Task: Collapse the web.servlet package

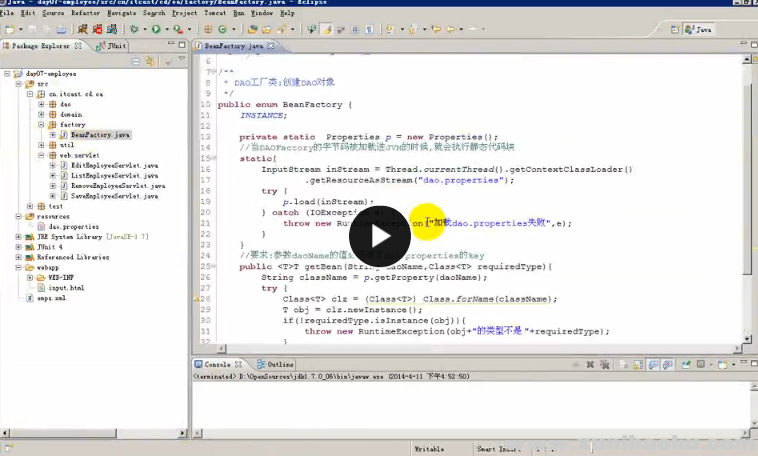Action: click(41, 155)
